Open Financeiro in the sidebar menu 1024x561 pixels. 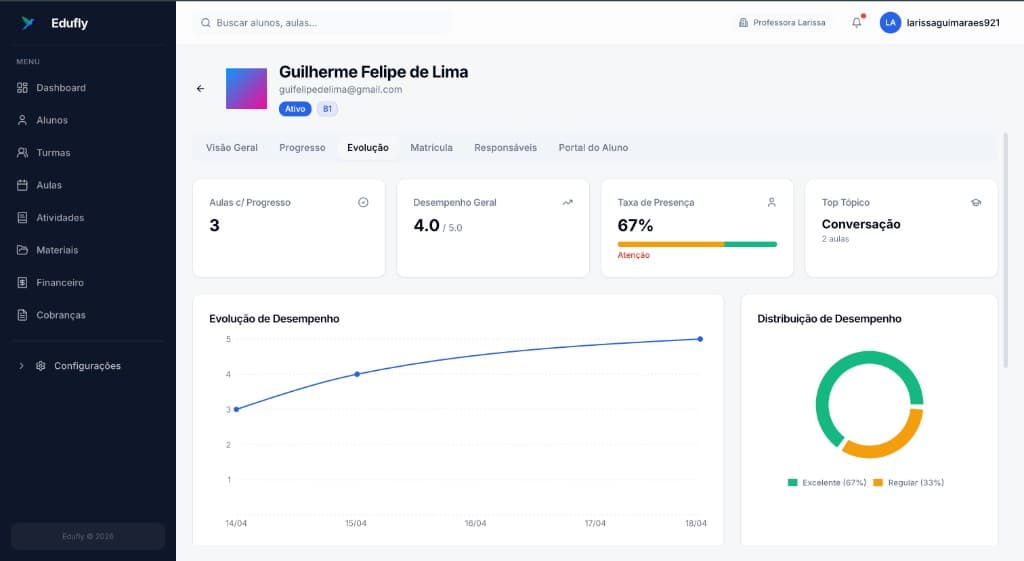pos(60,283)
